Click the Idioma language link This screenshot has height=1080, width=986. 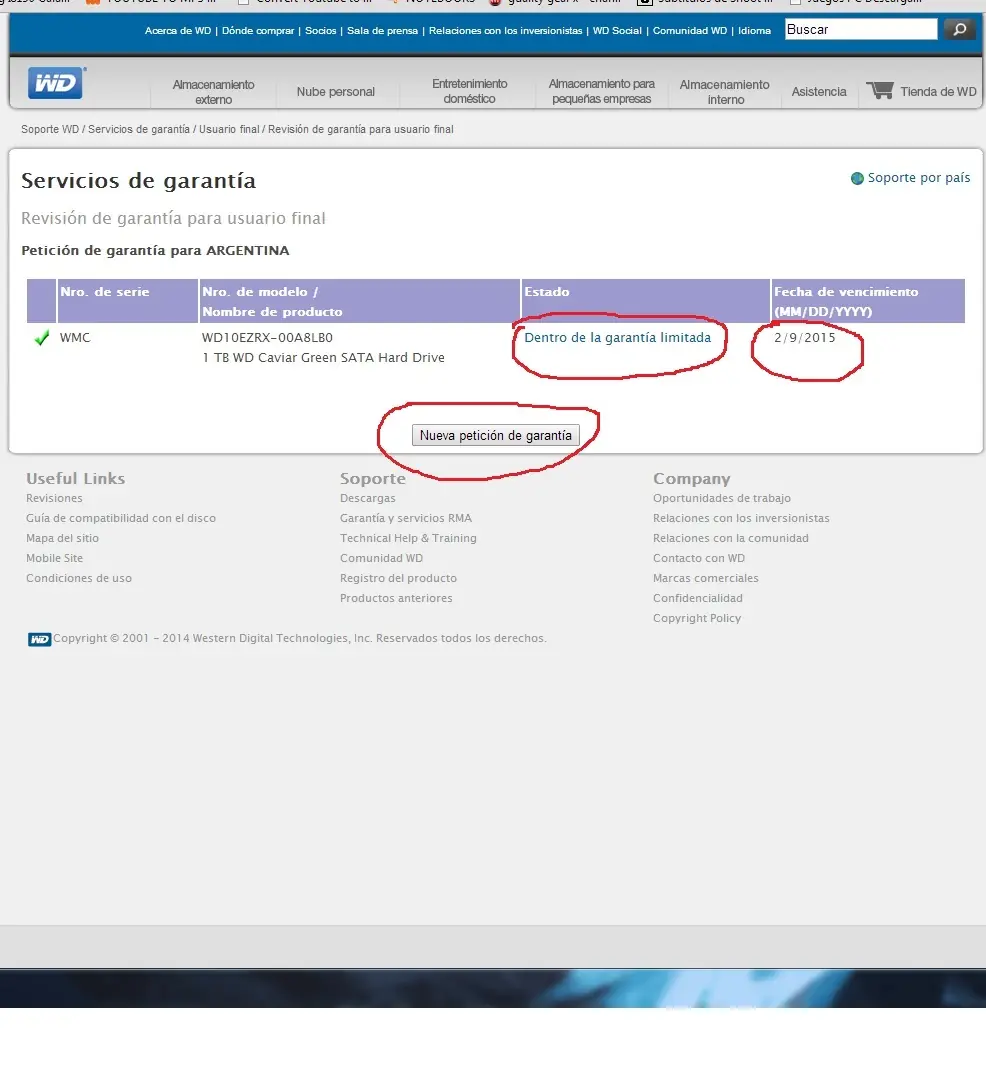point(755,30)
